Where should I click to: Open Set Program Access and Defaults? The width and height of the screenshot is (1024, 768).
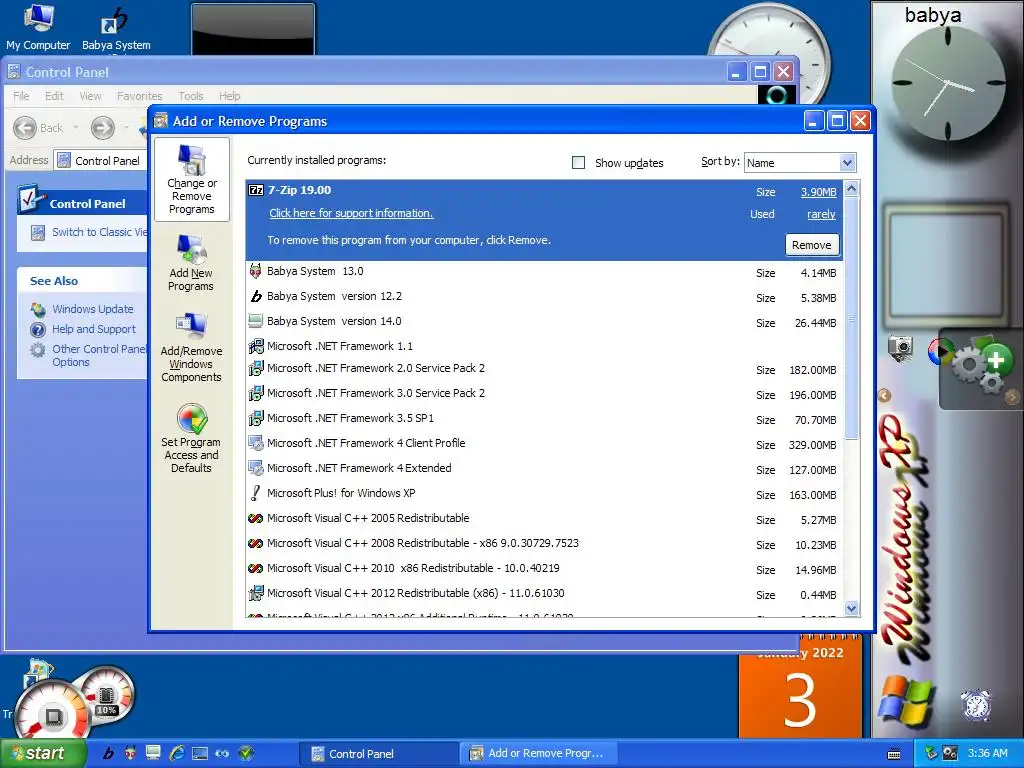(191, 438)
